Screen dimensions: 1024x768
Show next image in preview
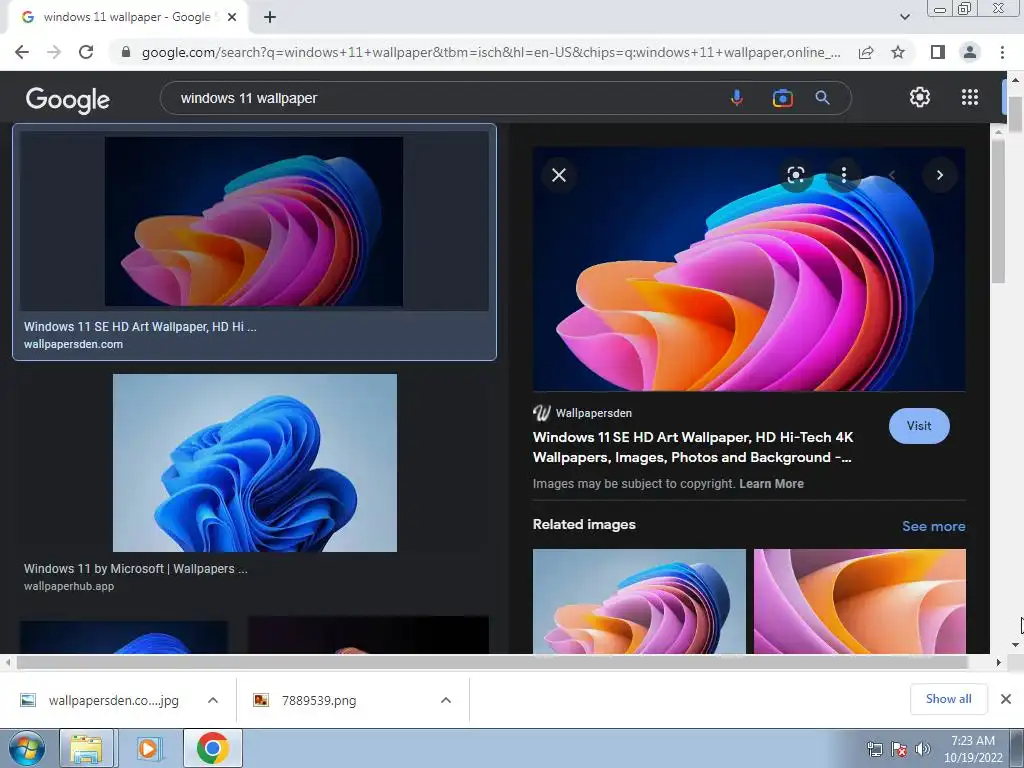940,175
